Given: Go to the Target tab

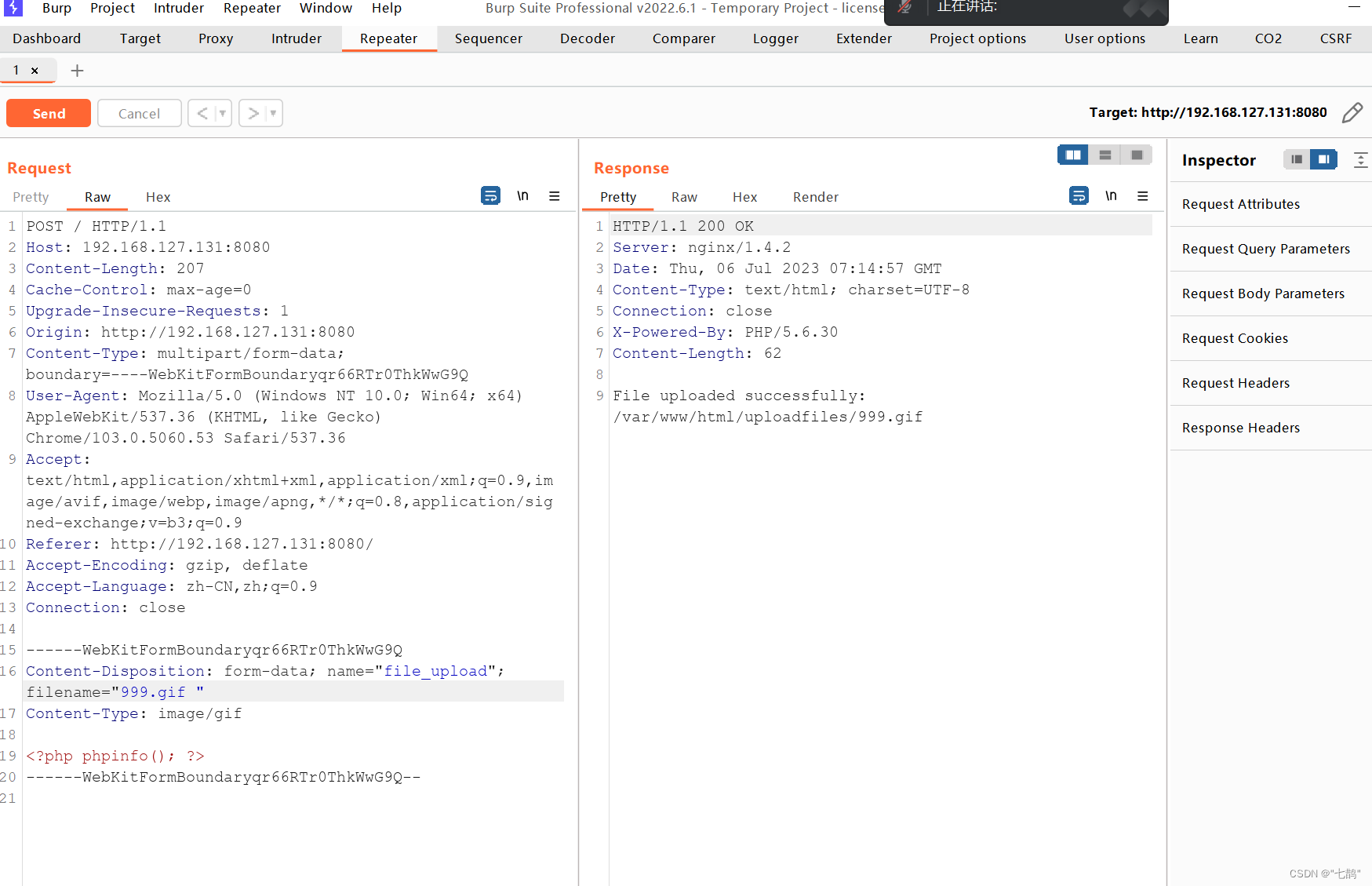Looking at the screenshot, I should coord(140,38).
